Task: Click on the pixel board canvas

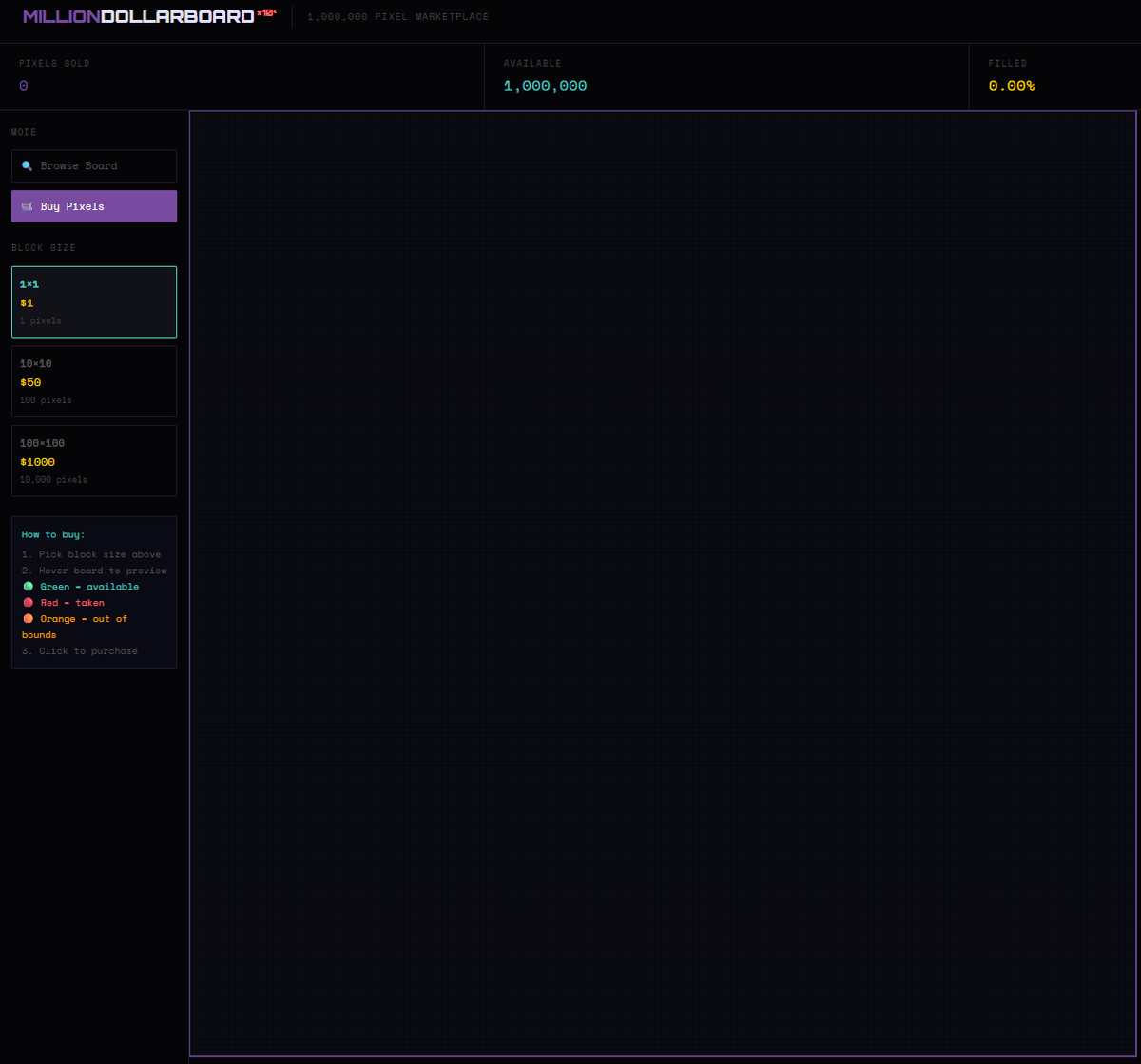Action: point(663,584)
